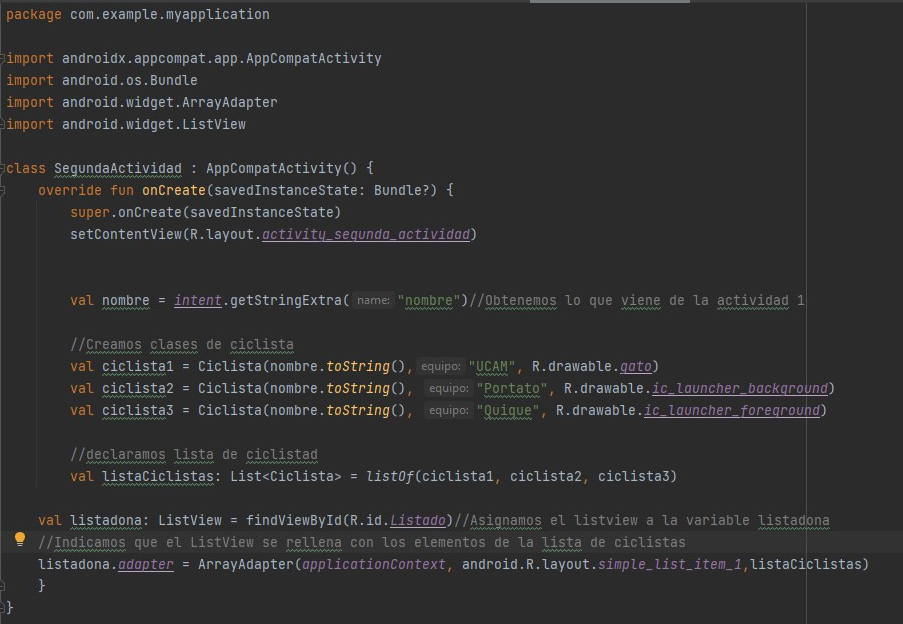Collapse the onCreate function fold marker
The width and height of the screenshot is (903, 624).
pyautogui.click(x=3, y=190)
